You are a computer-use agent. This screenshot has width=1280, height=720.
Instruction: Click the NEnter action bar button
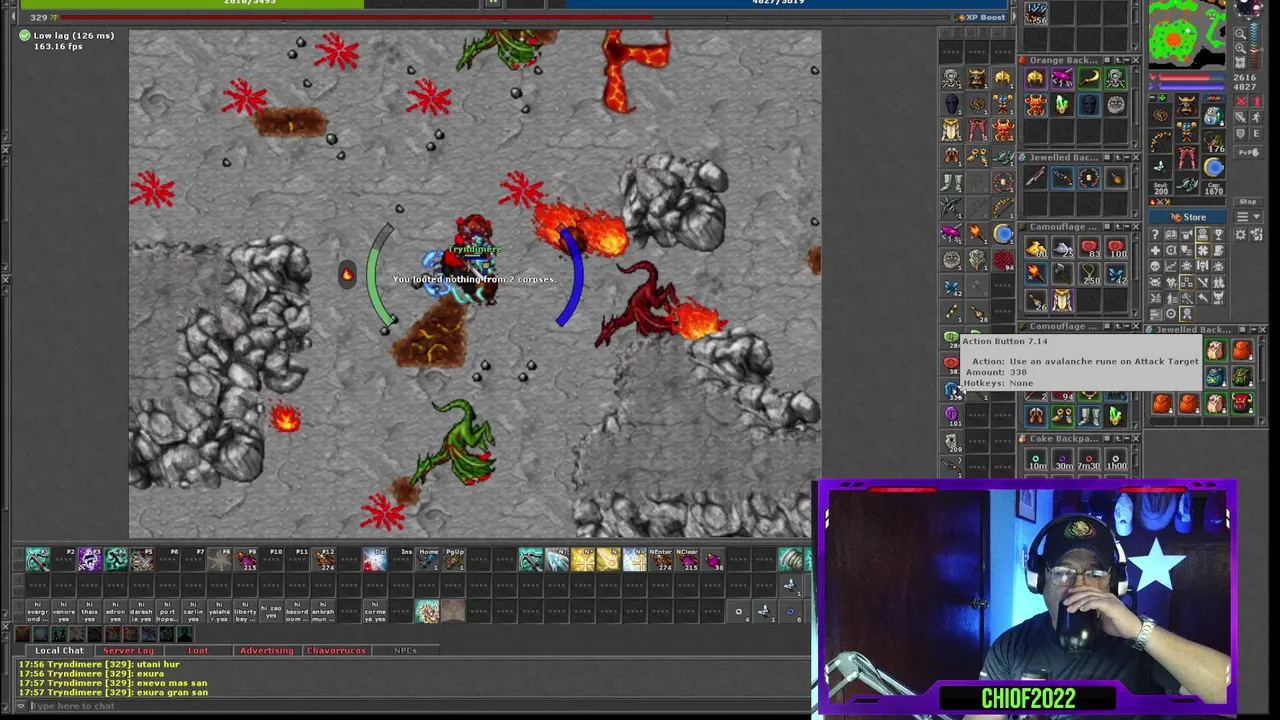660,559
